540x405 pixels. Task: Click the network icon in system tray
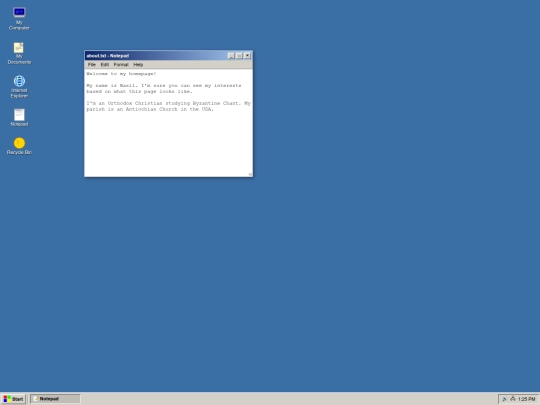point(512,399)
